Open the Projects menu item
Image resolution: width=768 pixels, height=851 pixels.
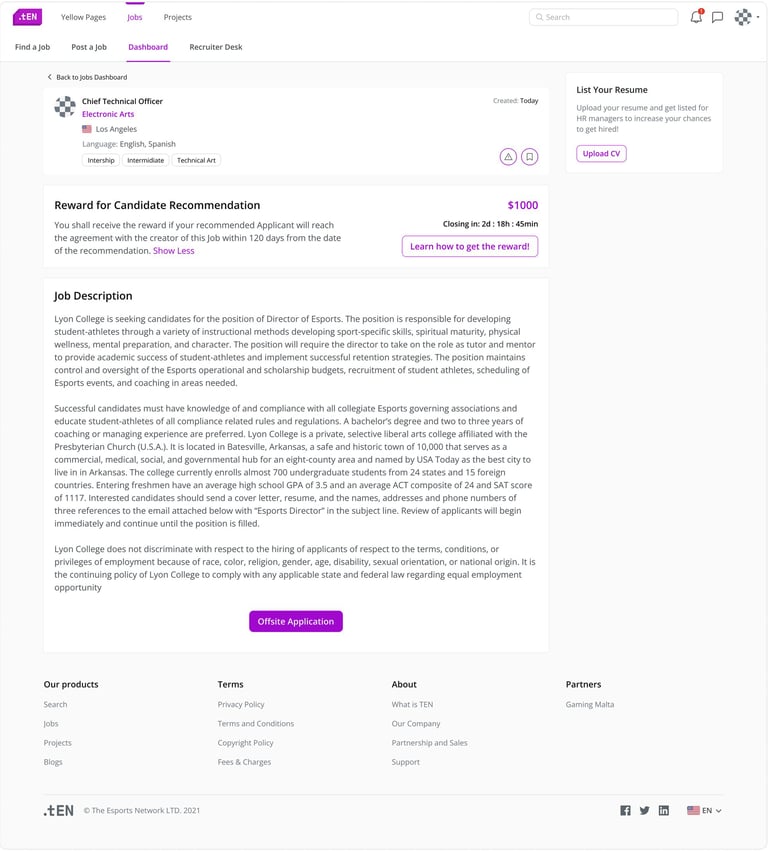[177, 17]
